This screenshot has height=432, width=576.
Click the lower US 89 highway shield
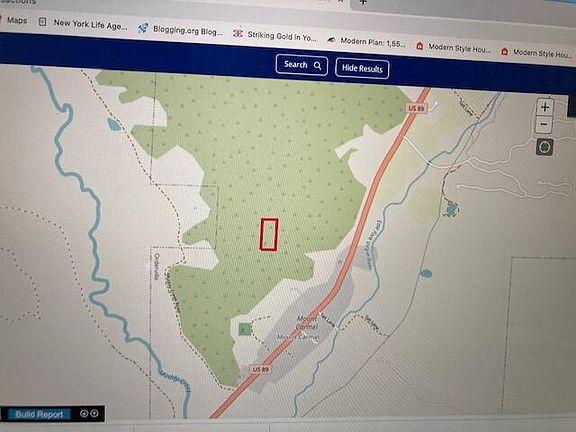[261, 369]
